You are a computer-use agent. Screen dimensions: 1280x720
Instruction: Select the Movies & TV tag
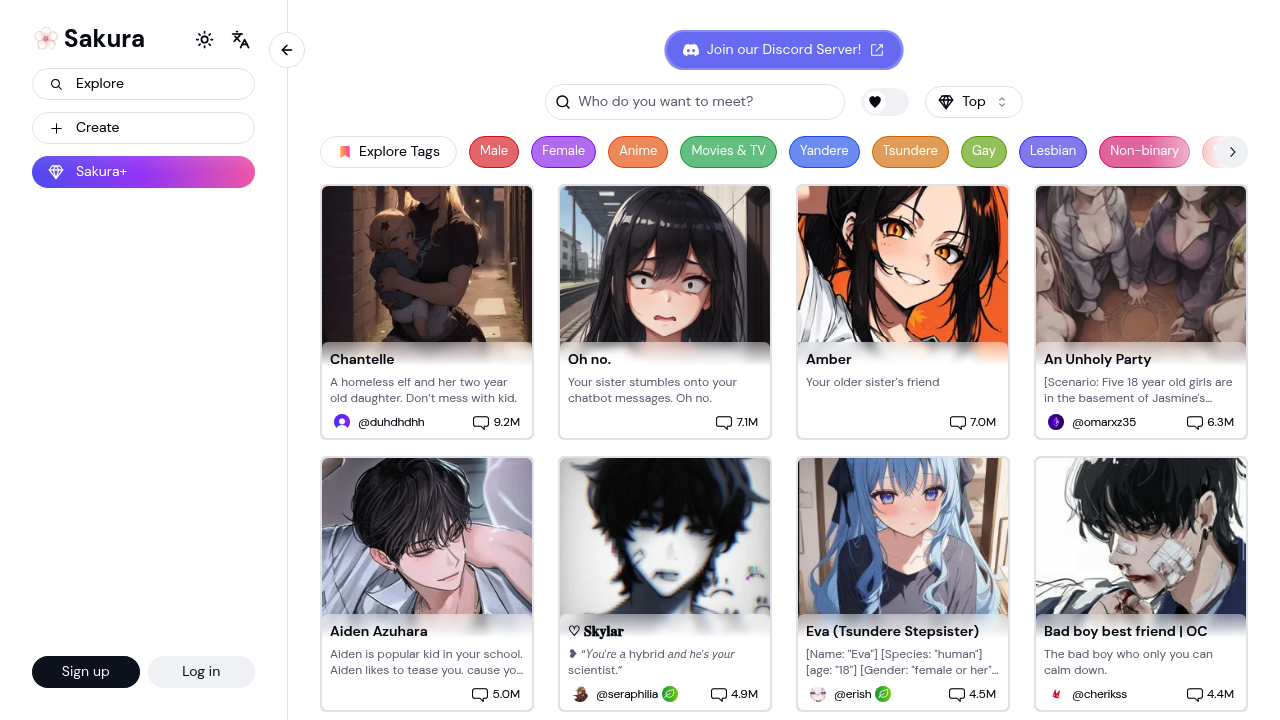coord(728,152)
